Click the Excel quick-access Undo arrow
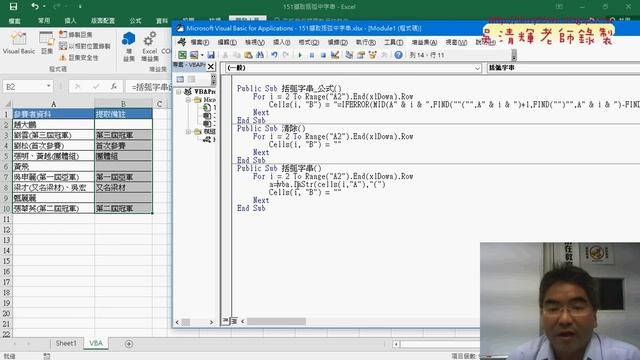The image size is (640, 360). pyautogui.click(x=35, y=7)
